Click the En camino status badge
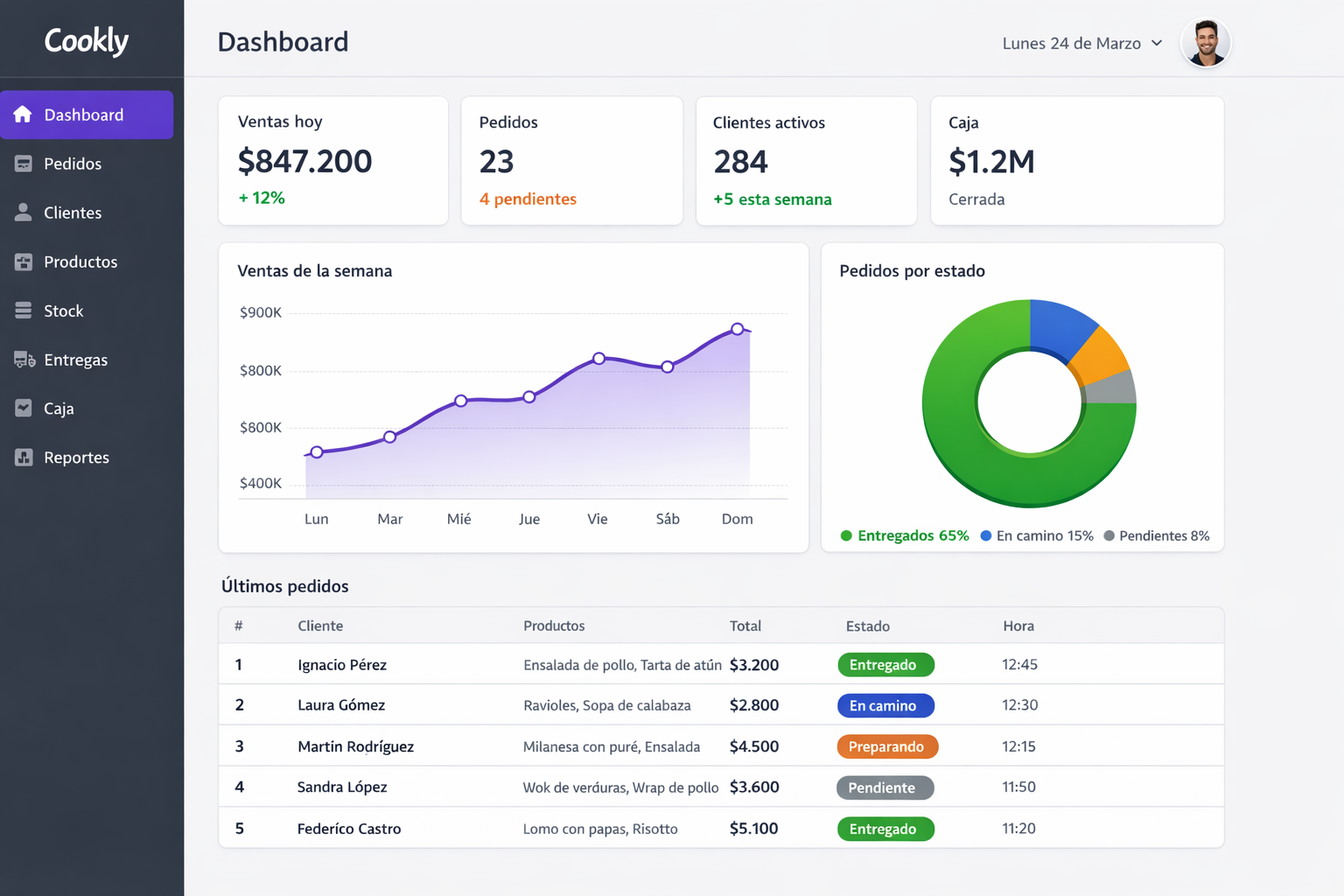Image resolution: width=1344 pixels, height=896 pixels. 885,705
